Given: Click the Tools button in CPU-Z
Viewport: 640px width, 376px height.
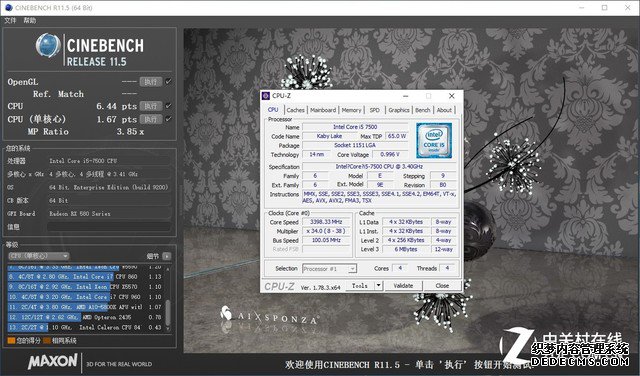Looking at the screenshot, I should (360, 286).
